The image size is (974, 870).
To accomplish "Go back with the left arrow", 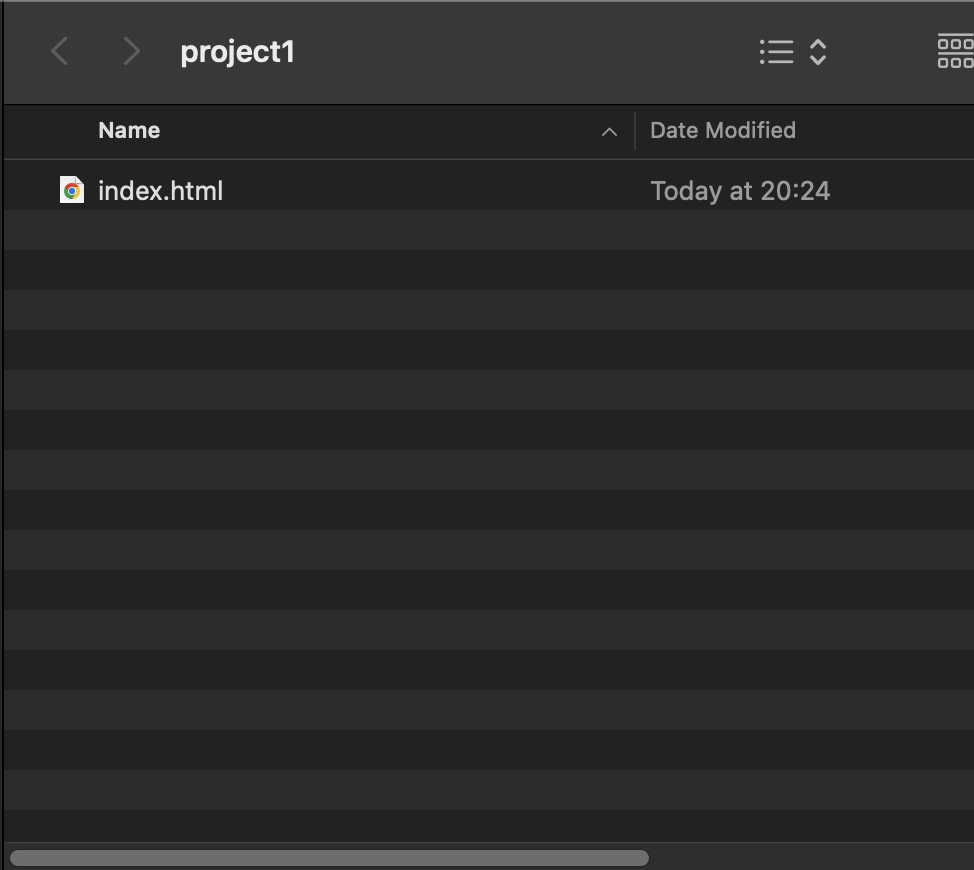I will coord(60,51).
